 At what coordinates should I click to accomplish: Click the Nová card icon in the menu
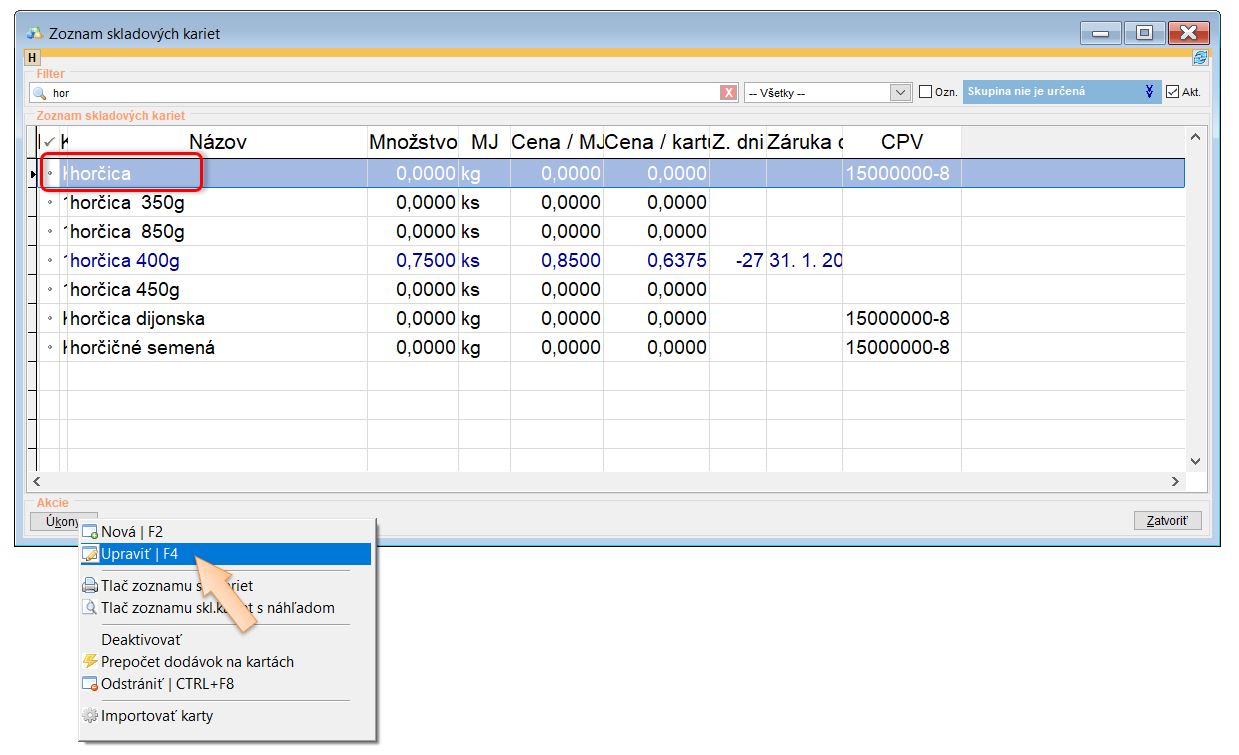[90, 532]
